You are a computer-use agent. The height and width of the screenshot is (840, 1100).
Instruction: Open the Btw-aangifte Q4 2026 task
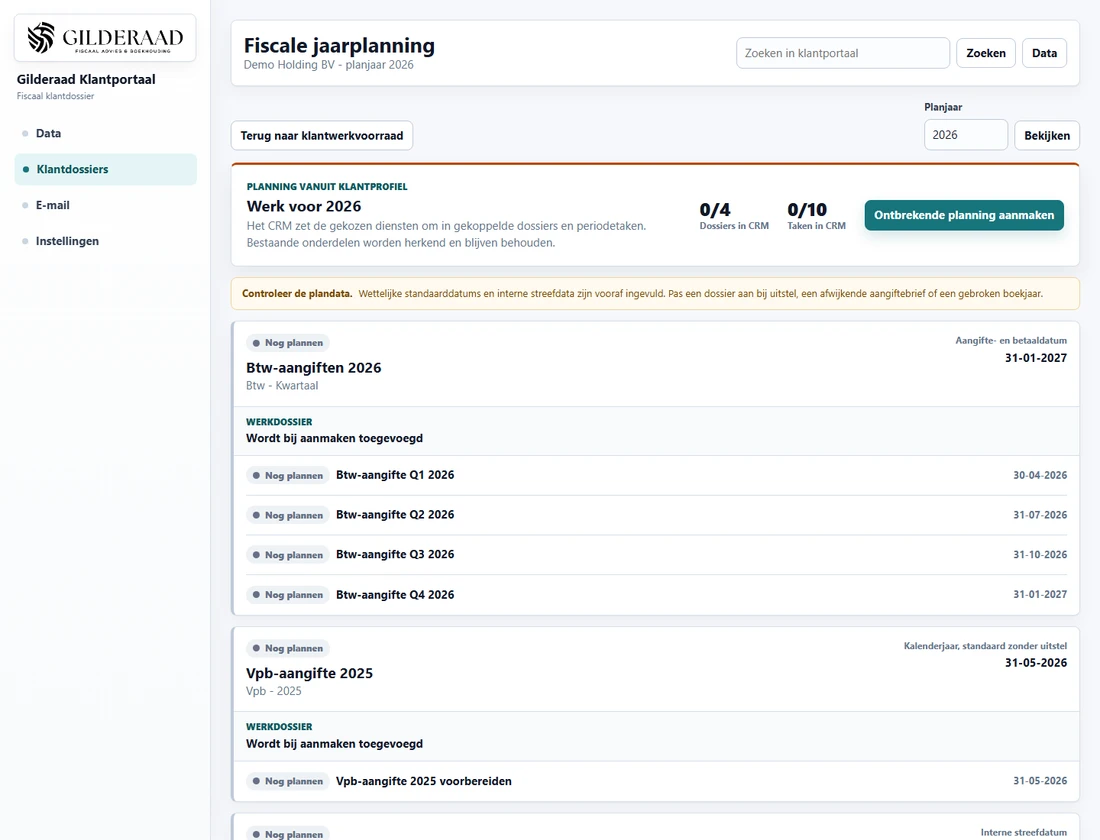click(x=395, y=594)
